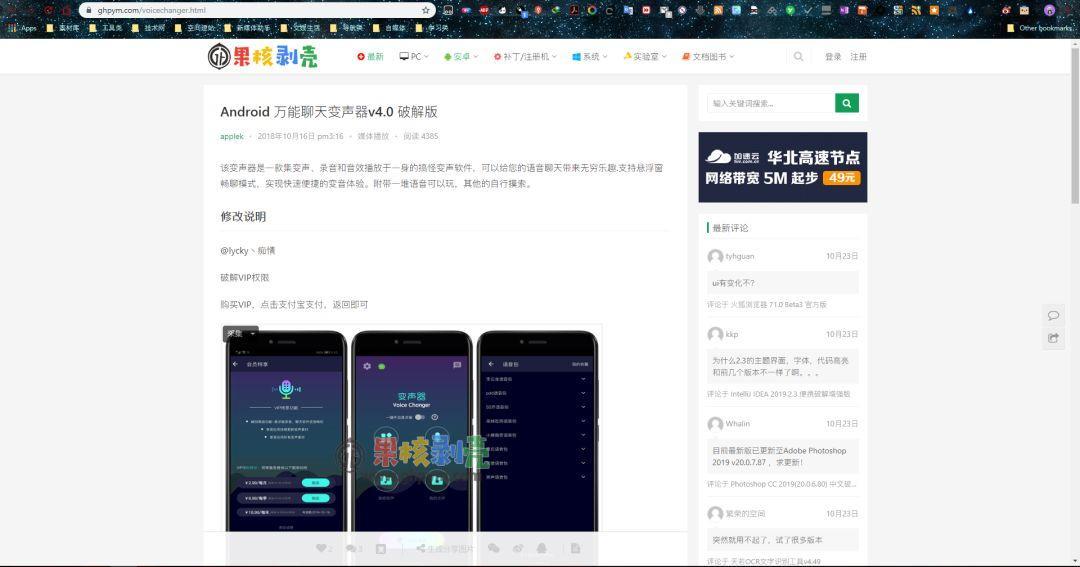The width and height of the screenshot is (1080, 567).
Task: Open the 最新 navigation item
Action: (x=370, y=57)
